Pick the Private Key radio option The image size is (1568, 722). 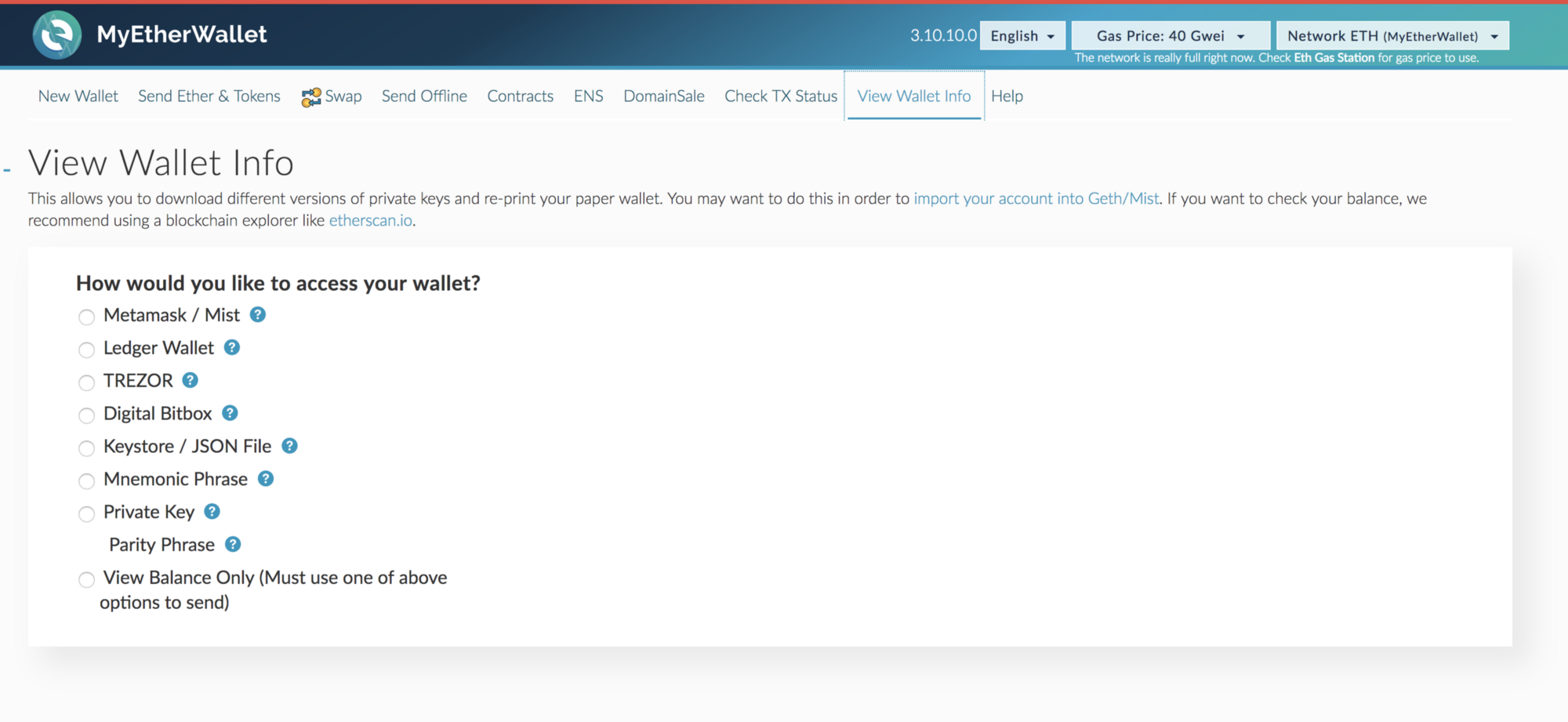(x=86, y=514)
